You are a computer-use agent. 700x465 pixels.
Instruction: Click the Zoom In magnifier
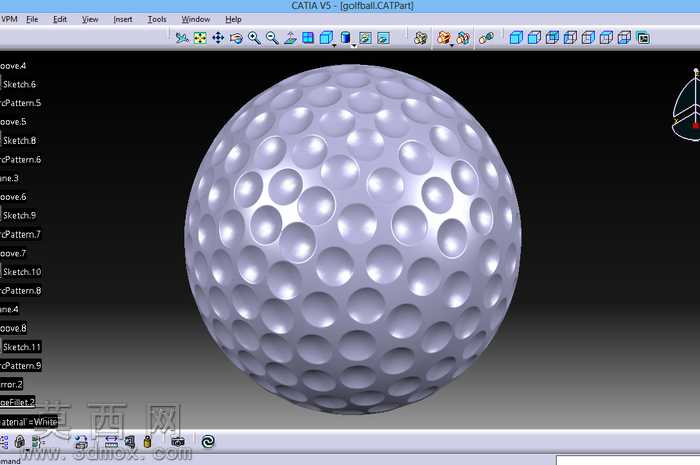(x=254, y=38)
